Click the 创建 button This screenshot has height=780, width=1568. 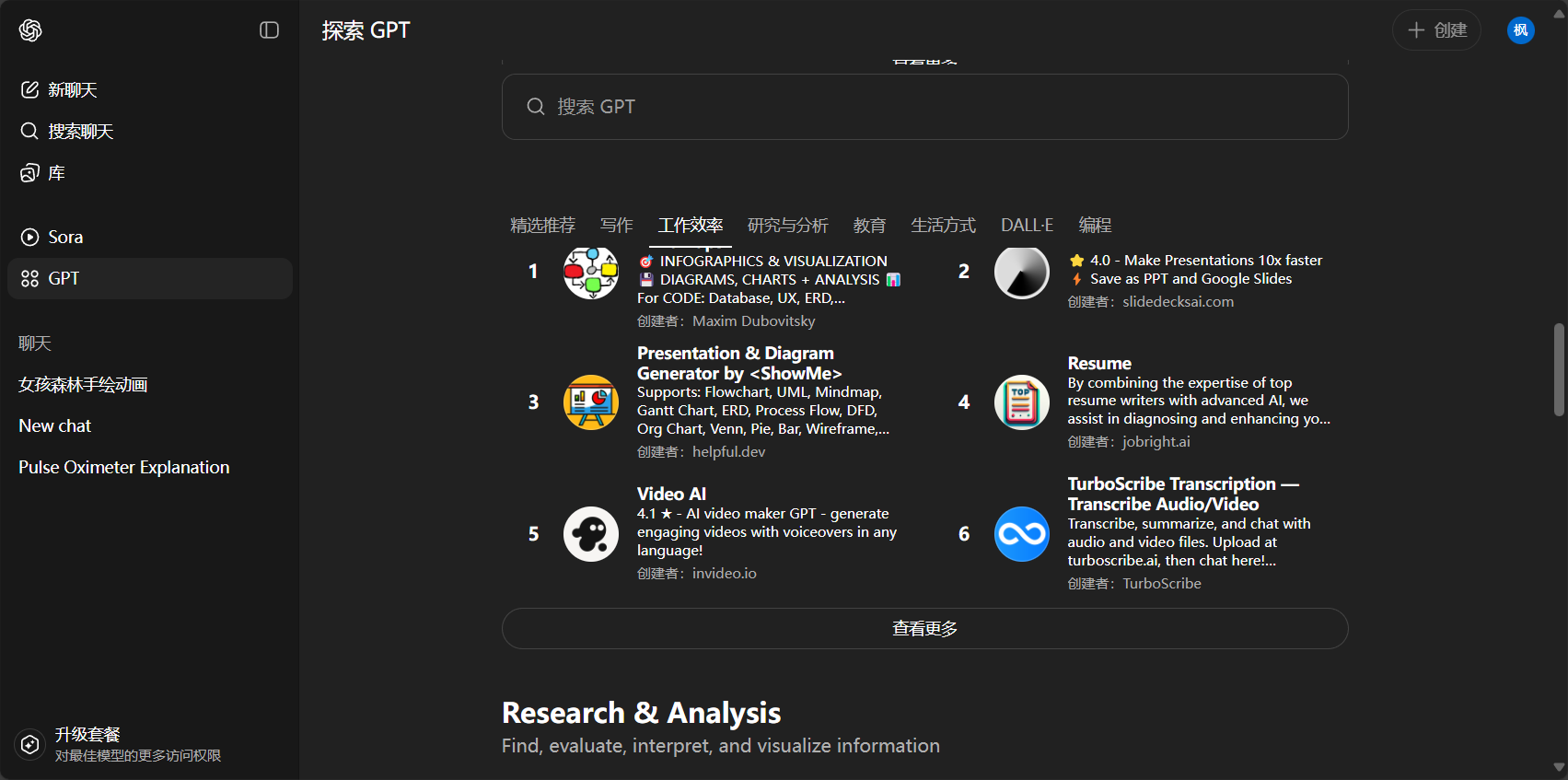point(1437,30)
